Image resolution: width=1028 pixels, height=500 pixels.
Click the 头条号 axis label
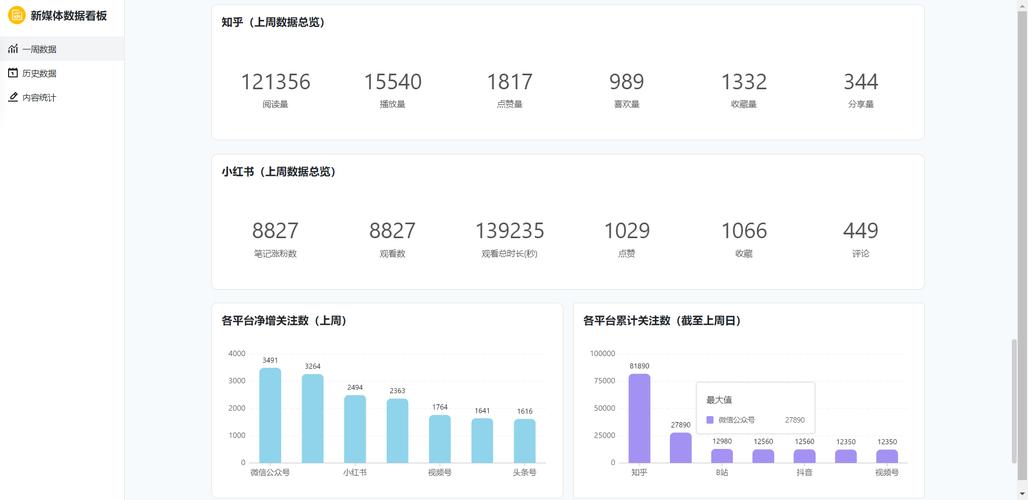(524, 472)
